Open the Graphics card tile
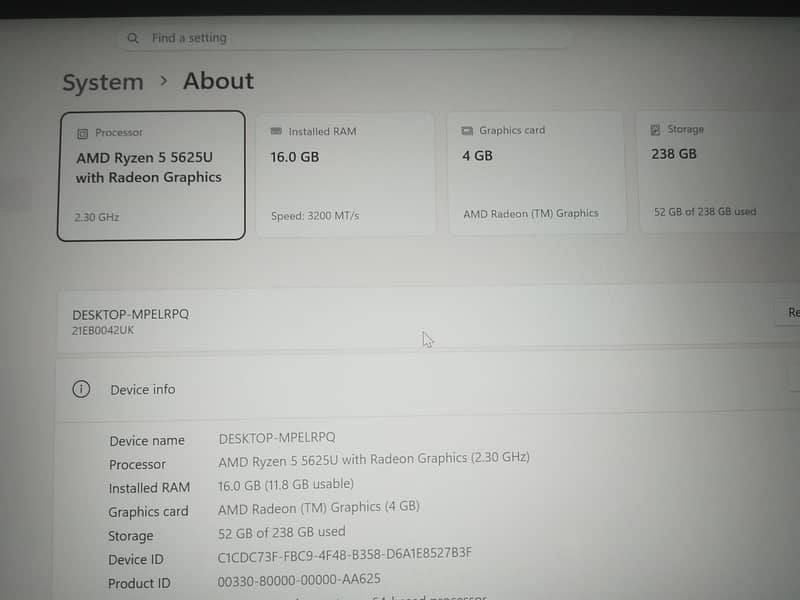The image size is (800, 600). pos(537,173)
